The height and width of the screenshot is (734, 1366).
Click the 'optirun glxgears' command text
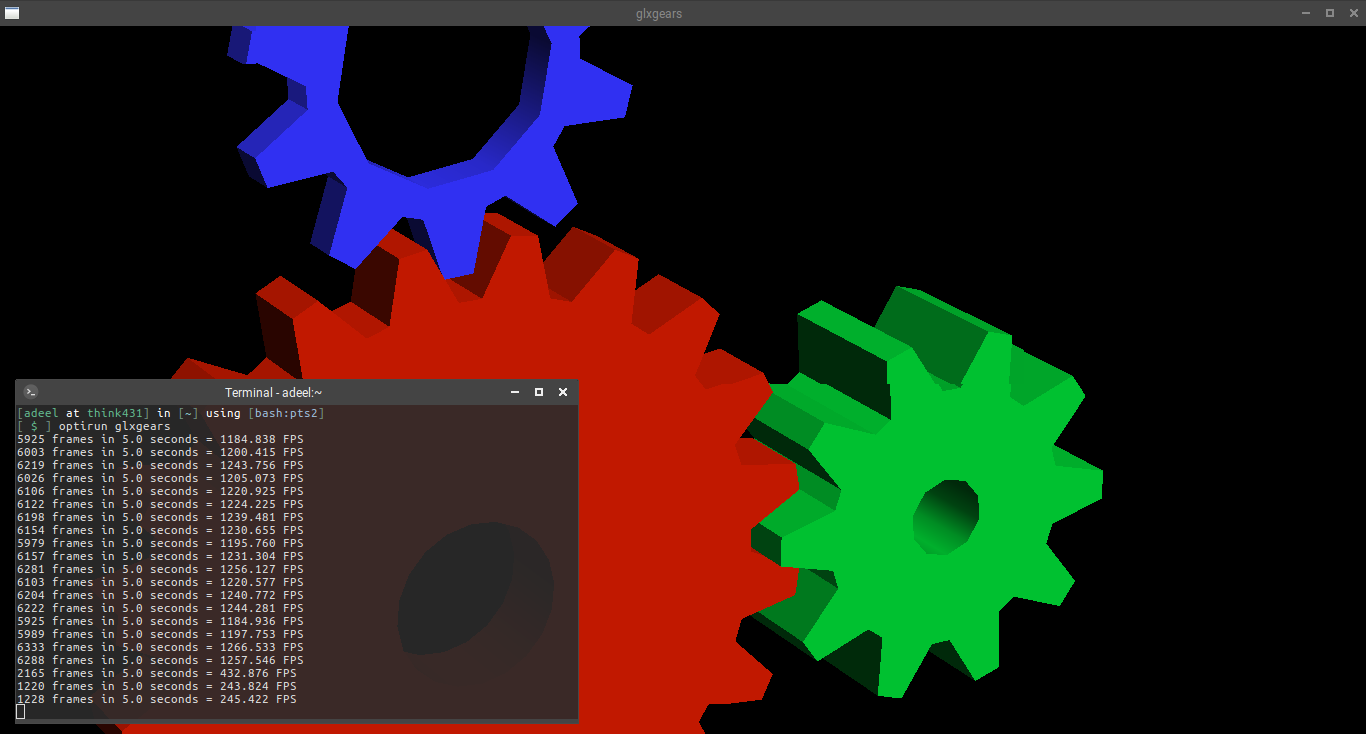click(115, 426)
